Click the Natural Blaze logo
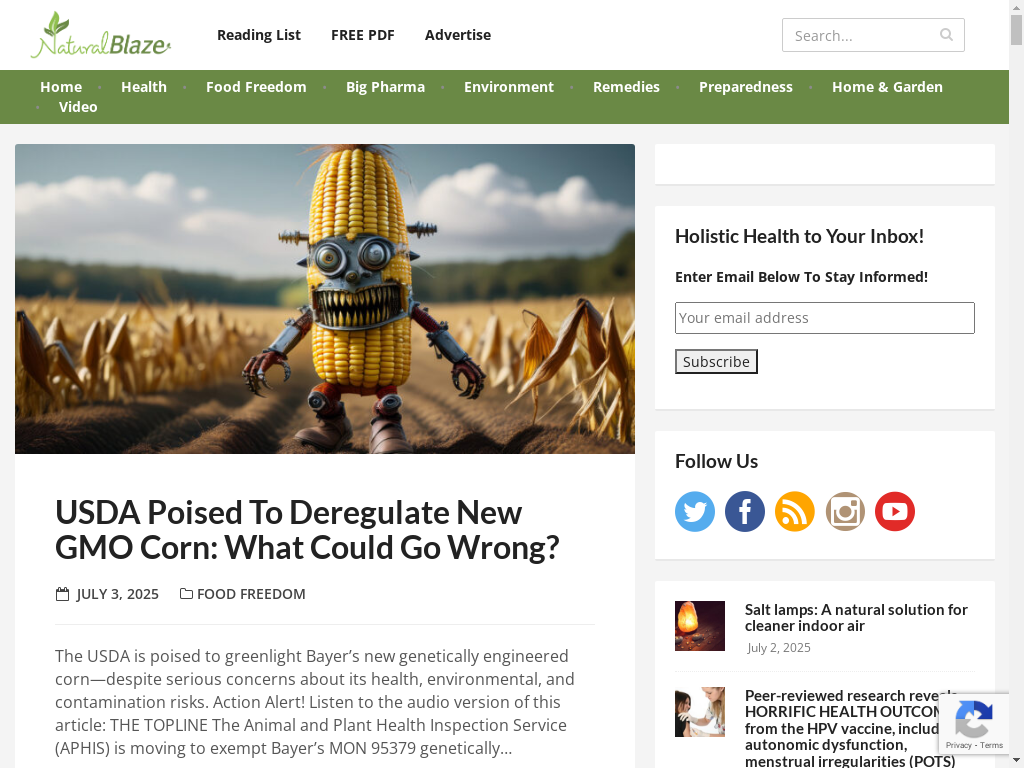The width and height of the screenshot is (1024, 768). coord(101,35)
